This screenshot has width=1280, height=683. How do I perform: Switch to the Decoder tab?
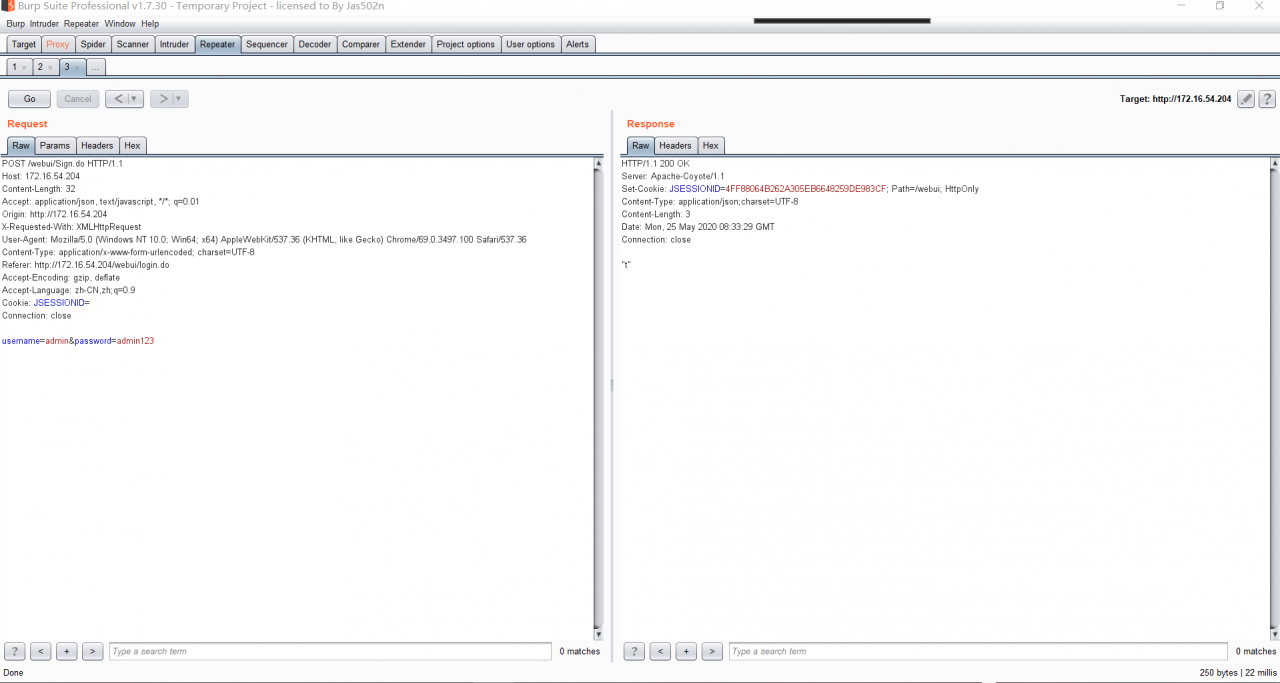315,44
